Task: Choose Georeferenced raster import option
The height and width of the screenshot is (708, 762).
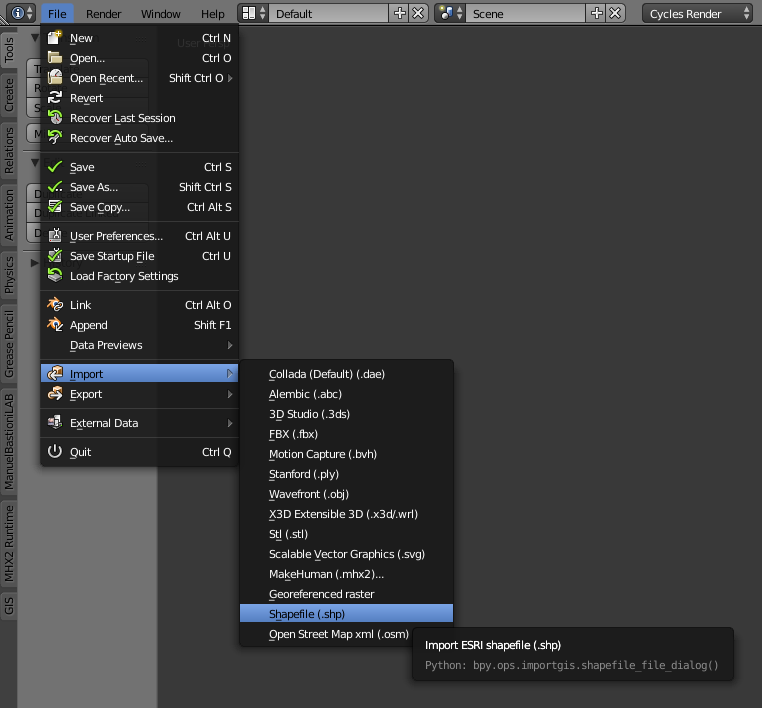Action: (x=346, y=594)
